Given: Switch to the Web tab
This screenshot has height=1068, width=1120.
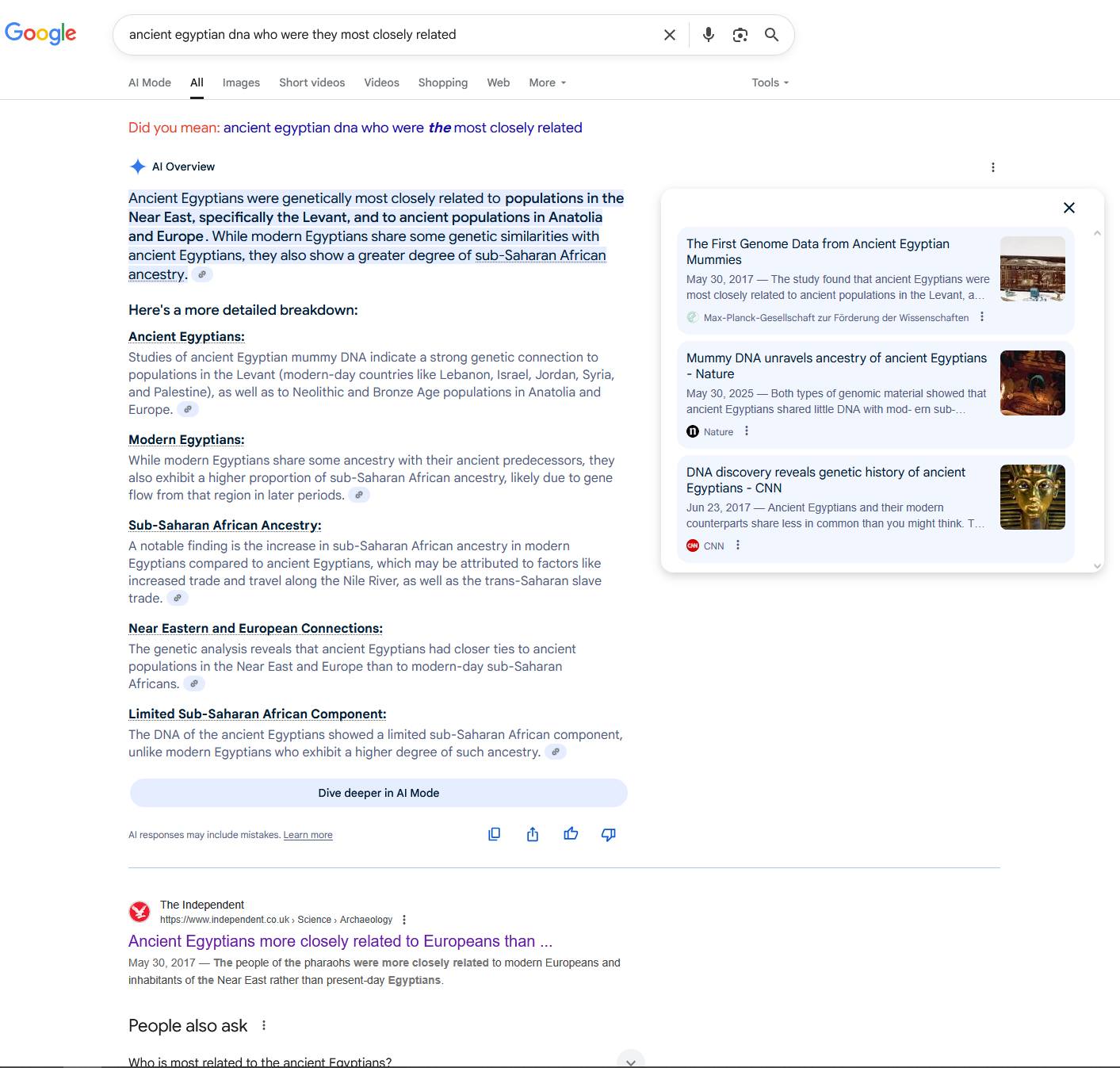Looking at the screenshot, I should point(499,82).
